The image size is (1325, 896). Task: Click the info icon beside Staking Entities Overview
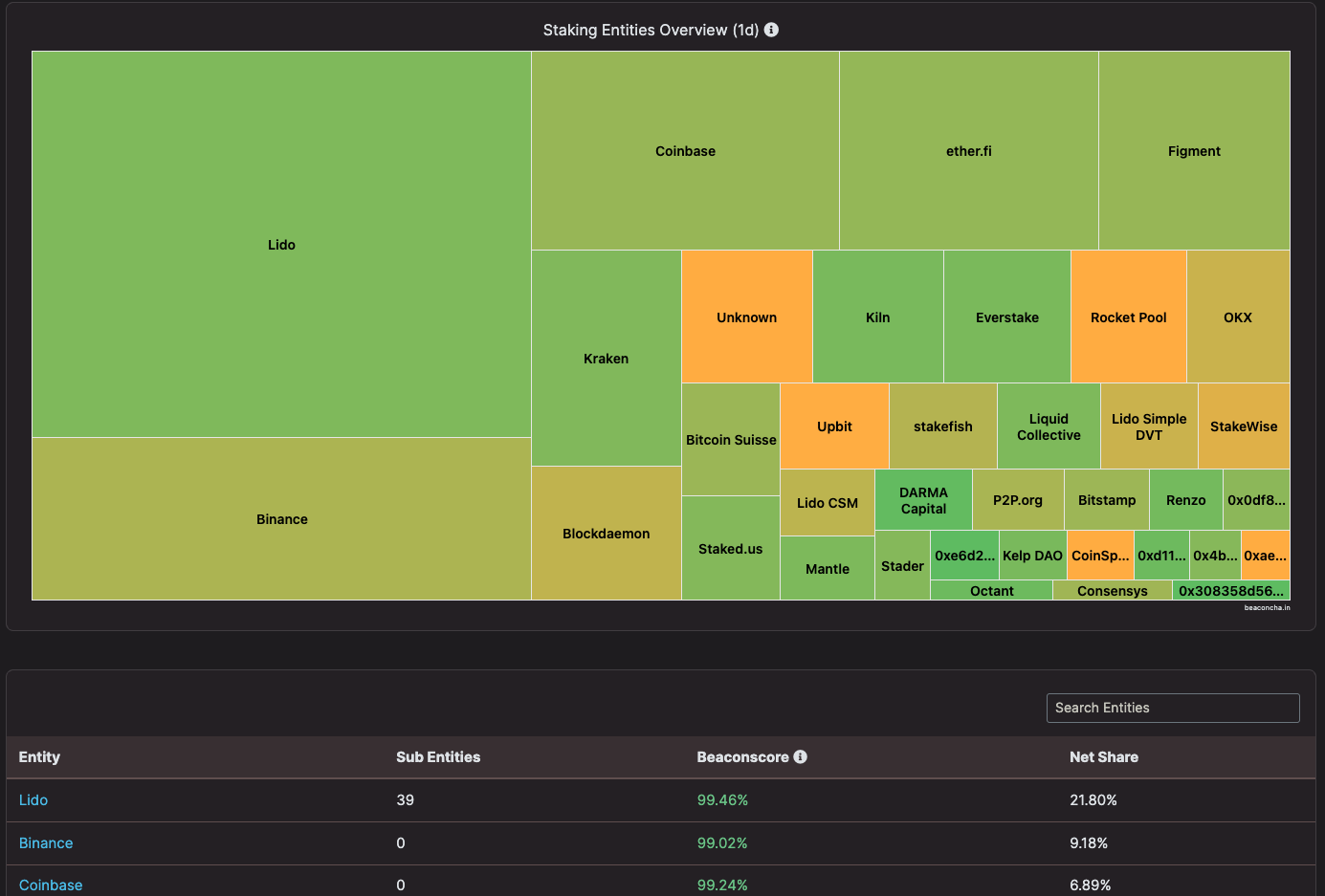point(771,30)
